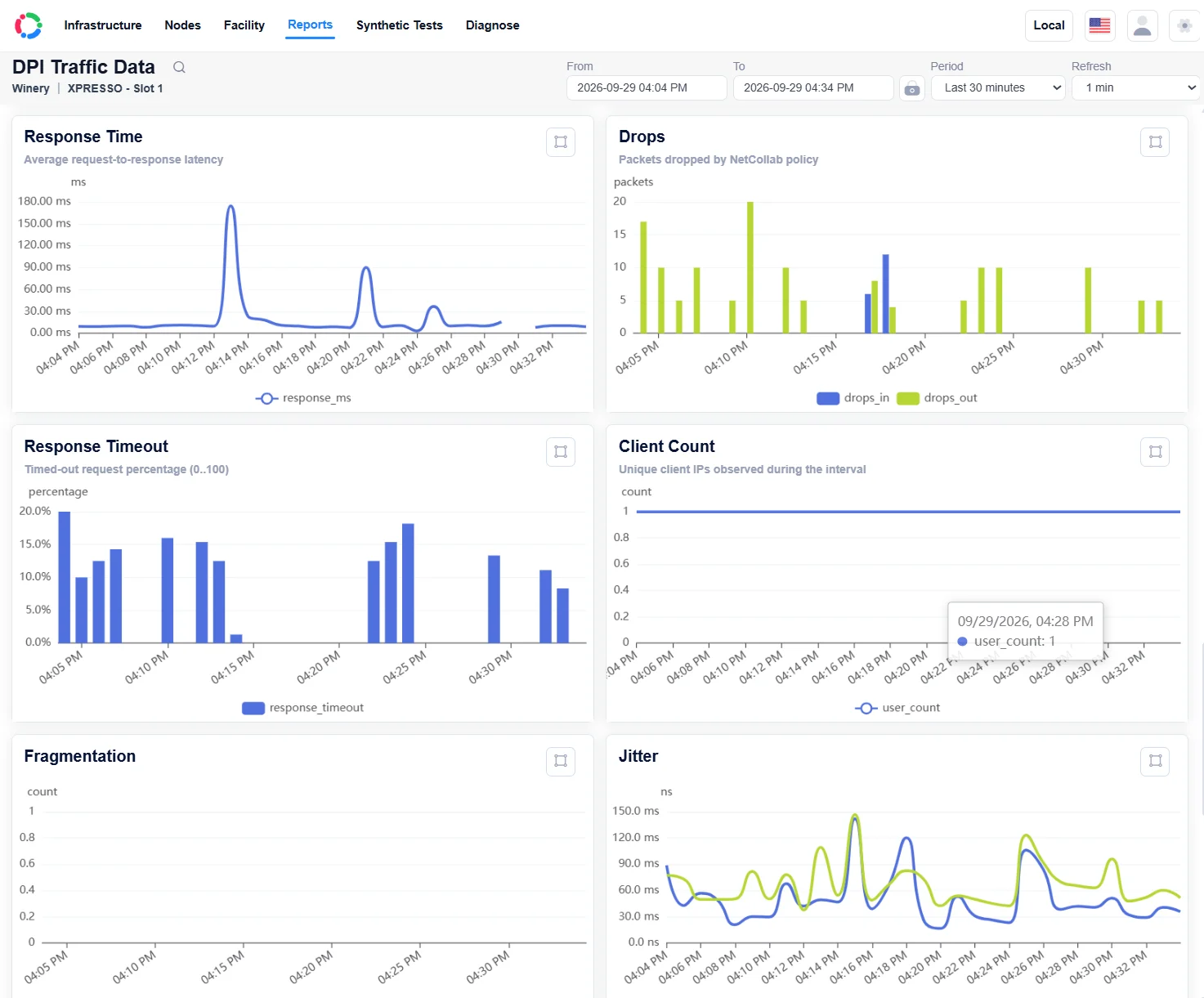Screen dimensions: 1204x998
Task: Toggle the response_timeout legend series
Action: (x=302, y=708)
